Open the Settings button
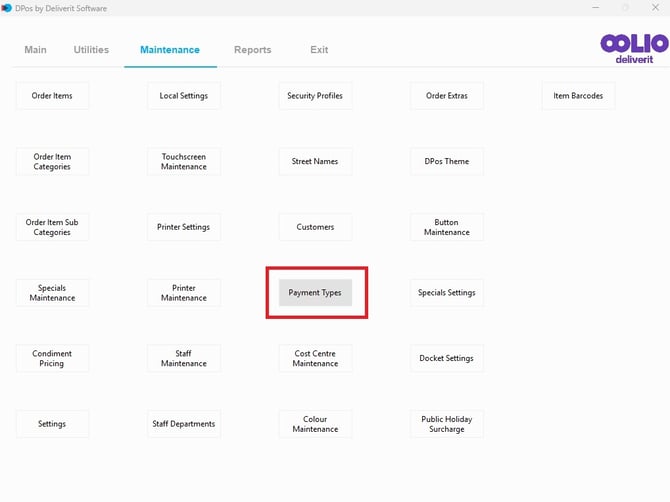The image size is (670, 502). pos(52,424)
